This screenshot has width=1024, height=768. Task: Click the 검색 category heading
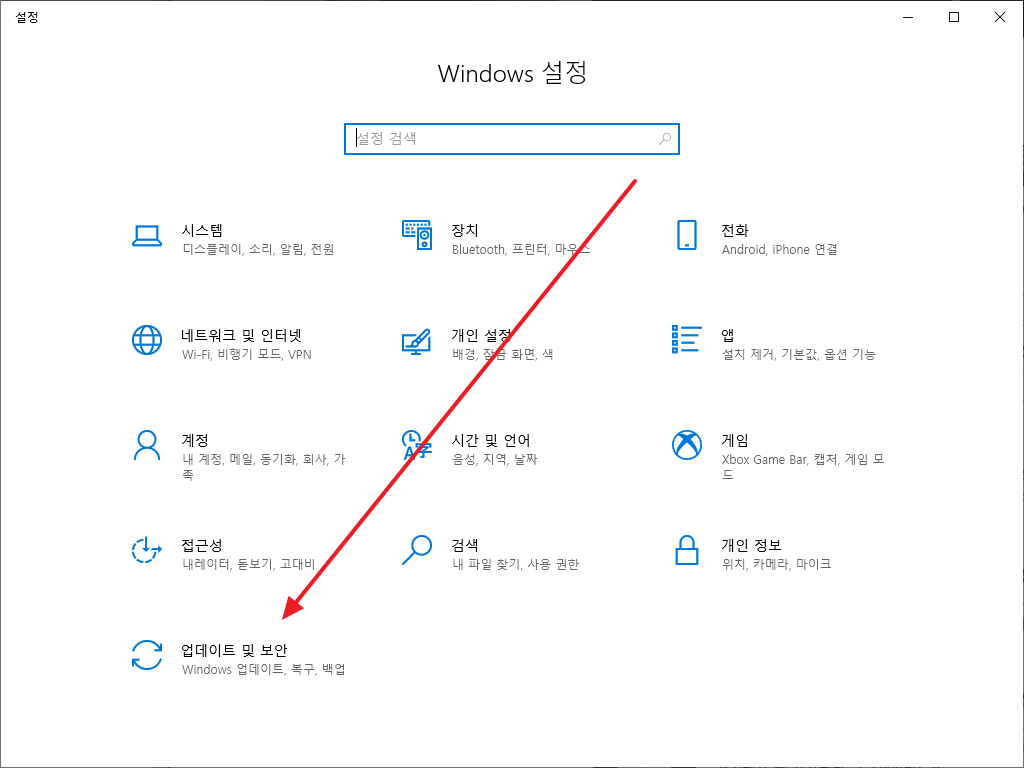click(465, 545)
